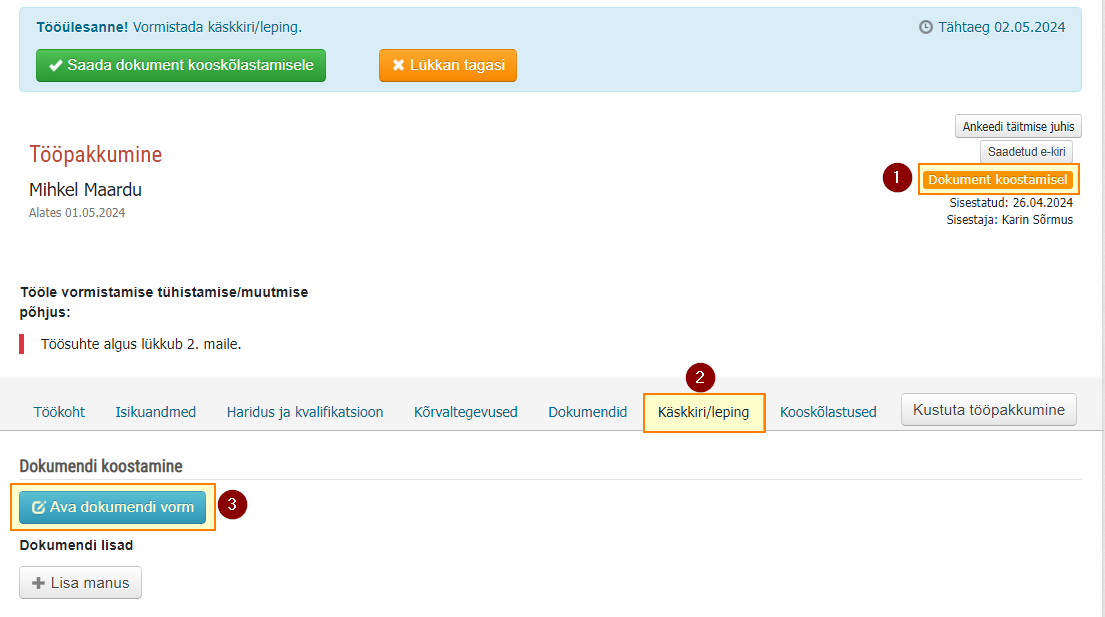Click the X icon on the Lükkan tagasi button
Screen dimensions: 1105x617
tap(398, 66)
